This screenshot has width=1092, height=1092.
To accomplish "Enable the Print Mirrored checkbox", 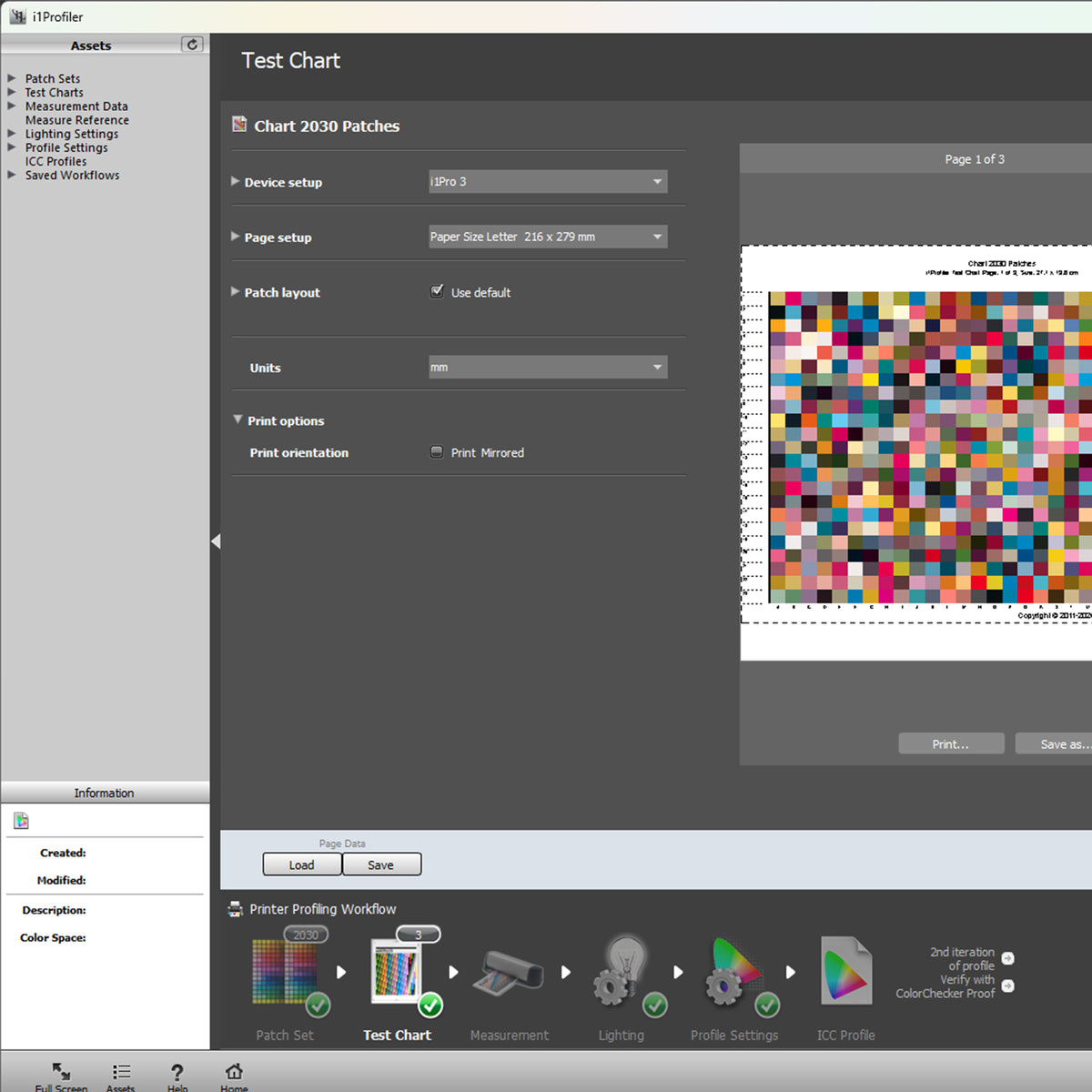I will tap(437, 452).
